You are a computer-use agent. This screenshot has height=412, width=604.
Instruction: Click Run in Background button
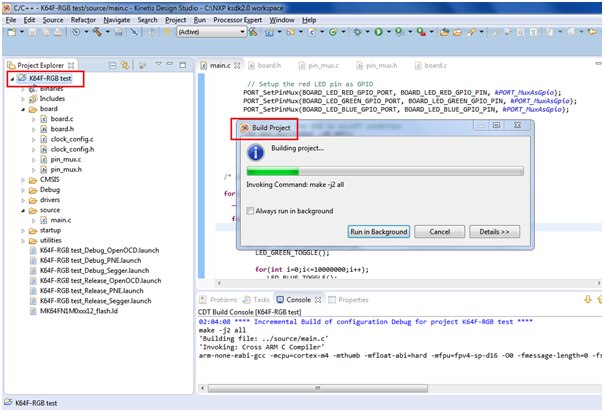point(378,232)
